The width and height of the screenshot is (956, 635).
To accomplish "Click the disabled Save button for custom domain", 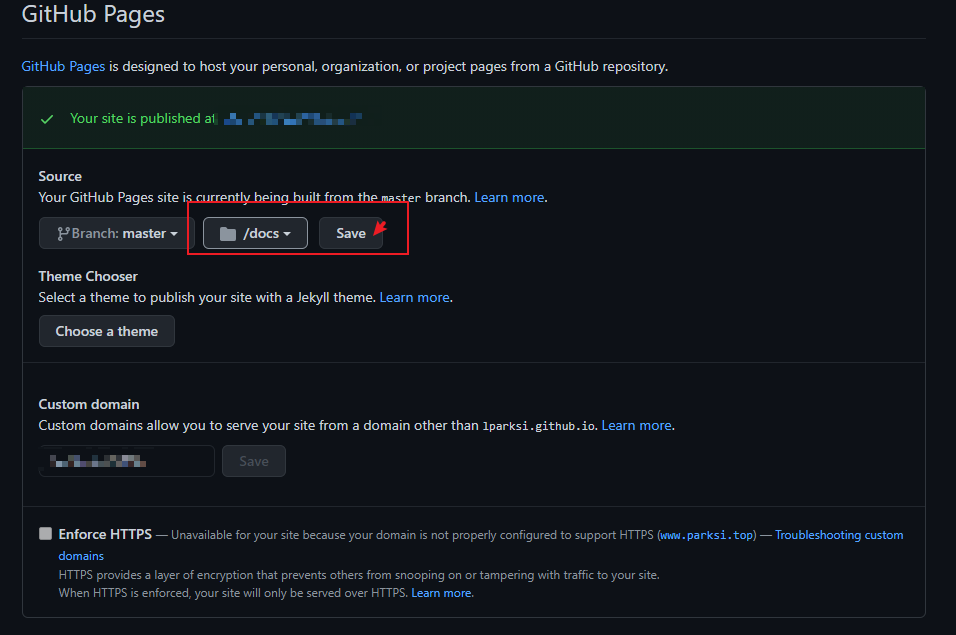I will coord(254,461).
